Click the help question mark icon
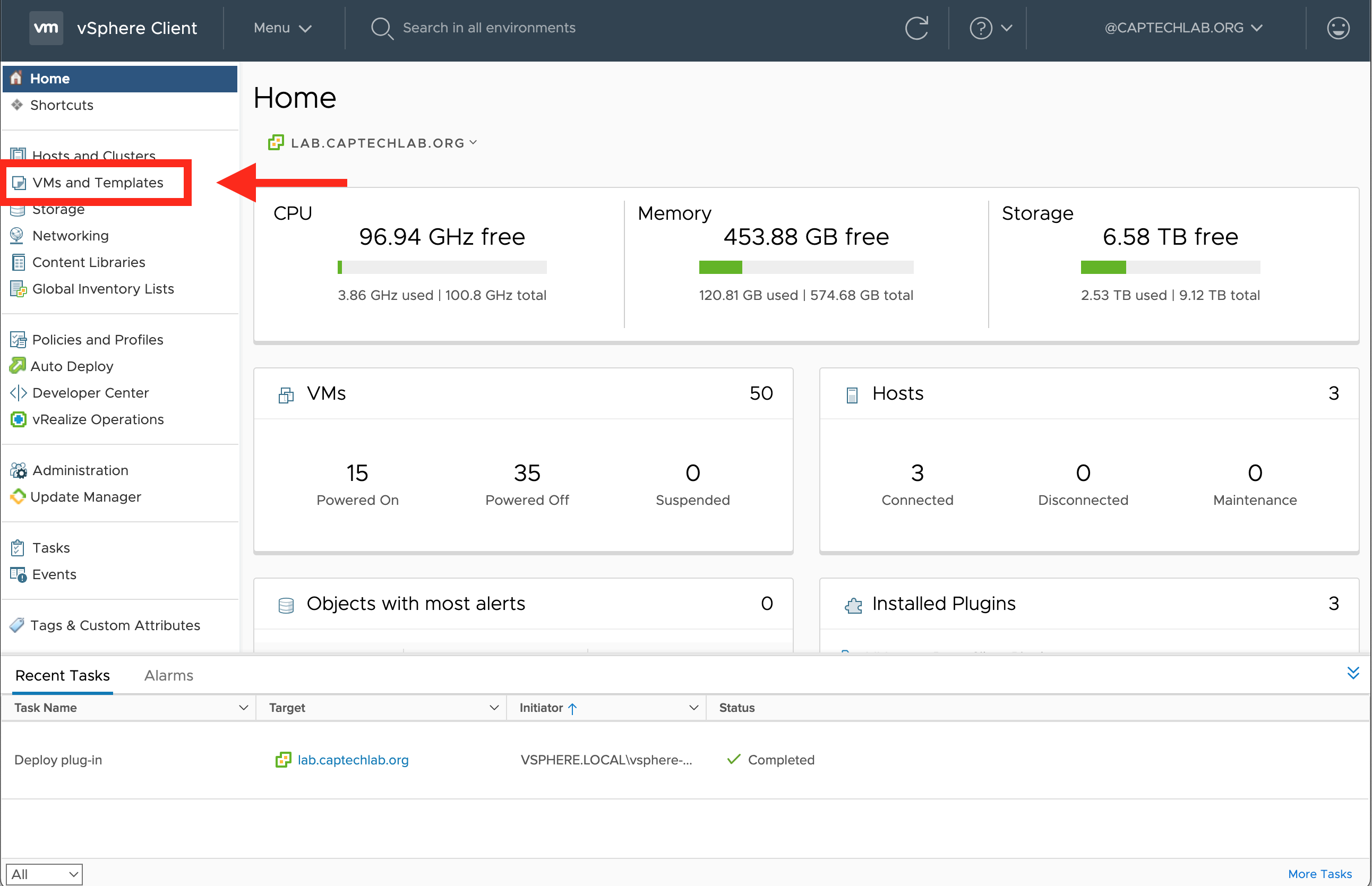1372x886 pixels. coord(980,28)
